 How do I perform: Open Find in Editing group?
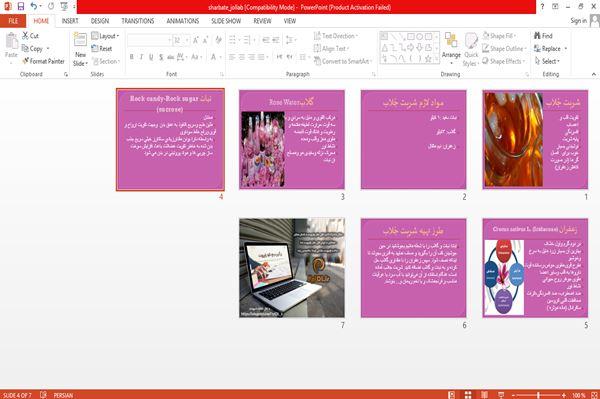pyautogui.click(x=543, y=36)
